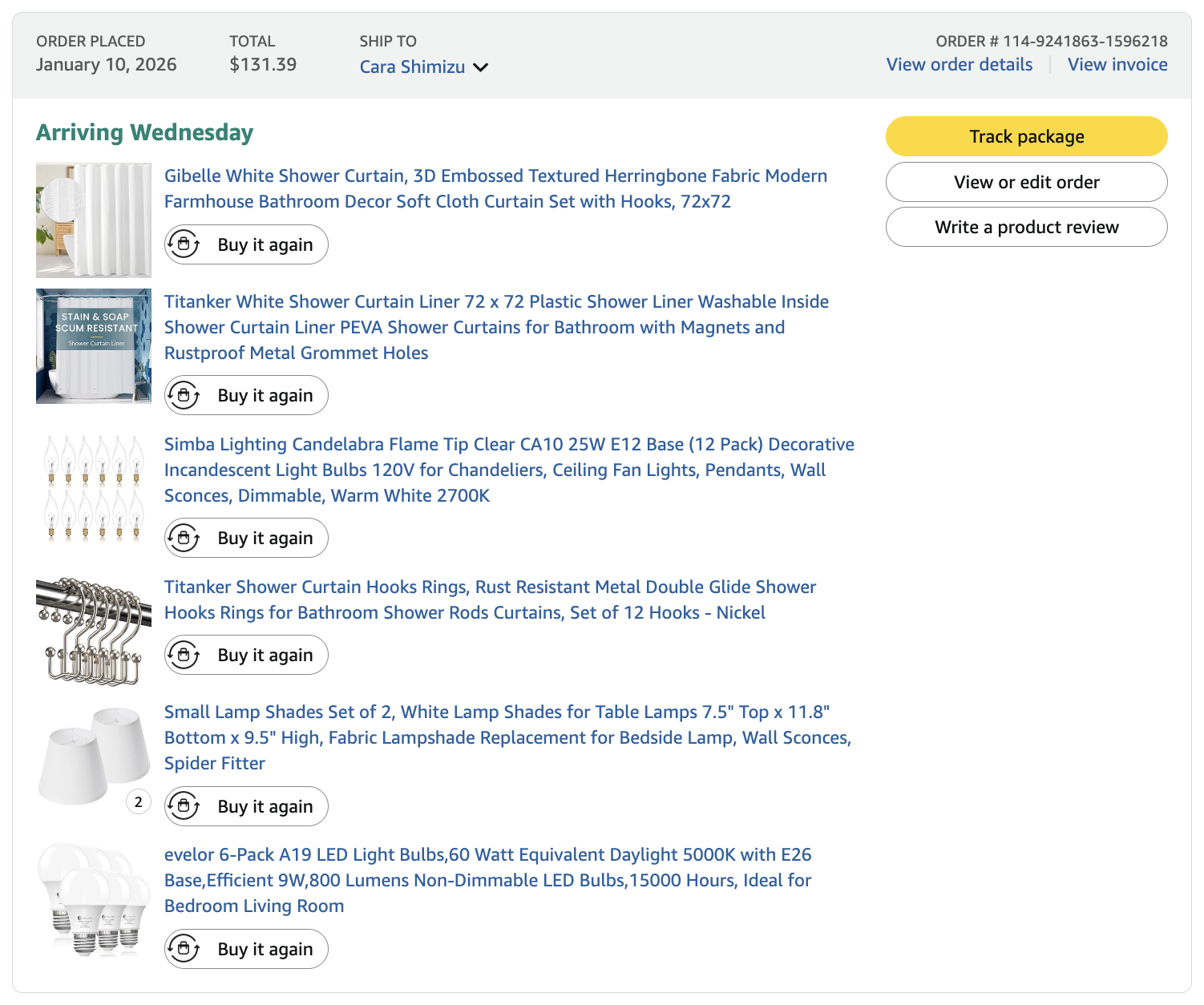This screenshot has width=1204, height=1005.
Task: Click the white shower curtain thumbnail
Action: tap(94, 220)
